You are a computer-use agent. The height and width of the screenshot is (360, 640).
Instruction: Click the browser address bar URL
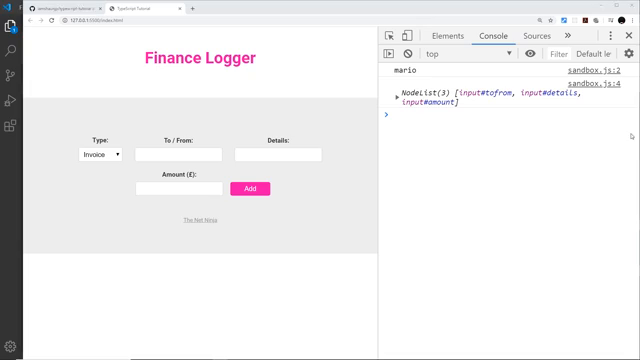click(x=96, y=20)
